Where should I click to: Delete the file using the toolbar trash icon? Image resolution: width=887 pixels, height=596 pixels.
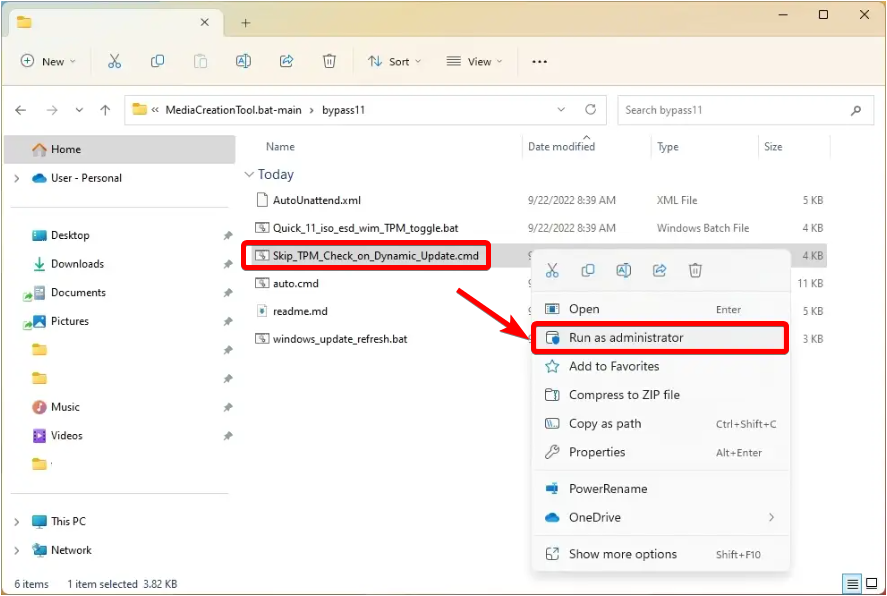pos(329,61)
